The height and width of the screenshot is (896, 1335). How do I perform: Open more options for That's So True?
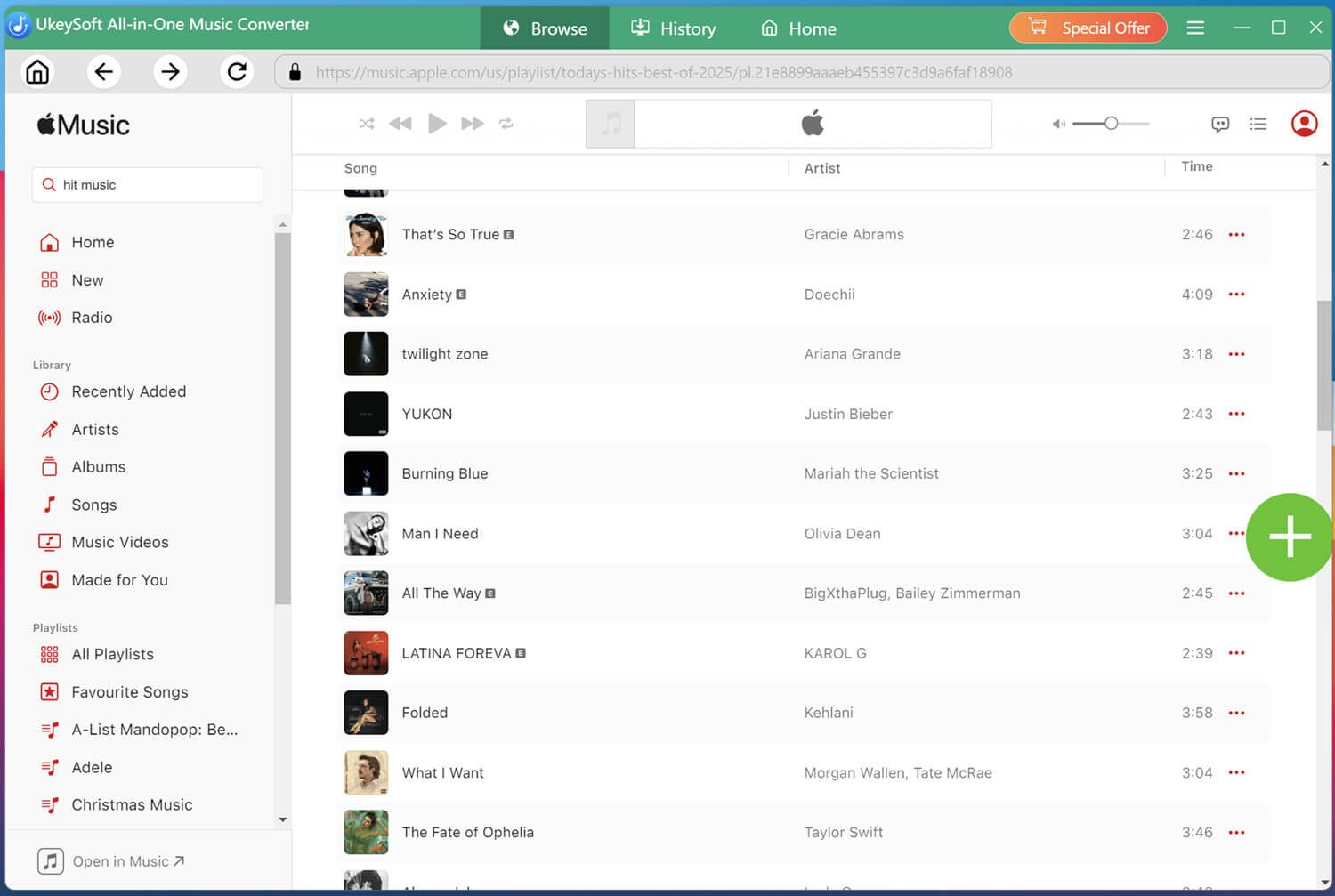(x=1236, y=235)
